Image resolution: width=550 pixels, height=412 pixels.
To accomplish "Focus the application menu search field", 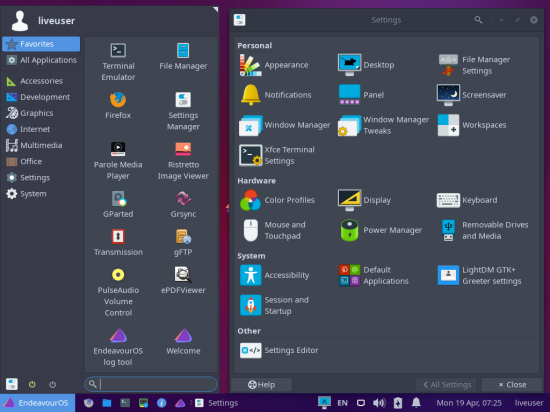I will (x=151, y=384).
